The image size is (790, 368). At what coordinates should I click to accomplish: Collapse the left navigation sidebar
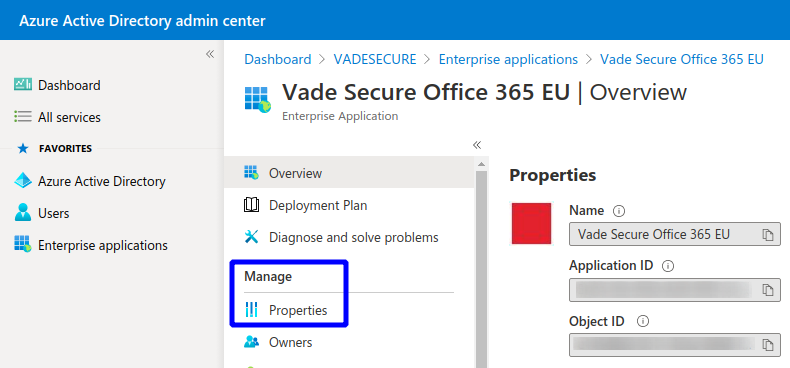point(210,54)
